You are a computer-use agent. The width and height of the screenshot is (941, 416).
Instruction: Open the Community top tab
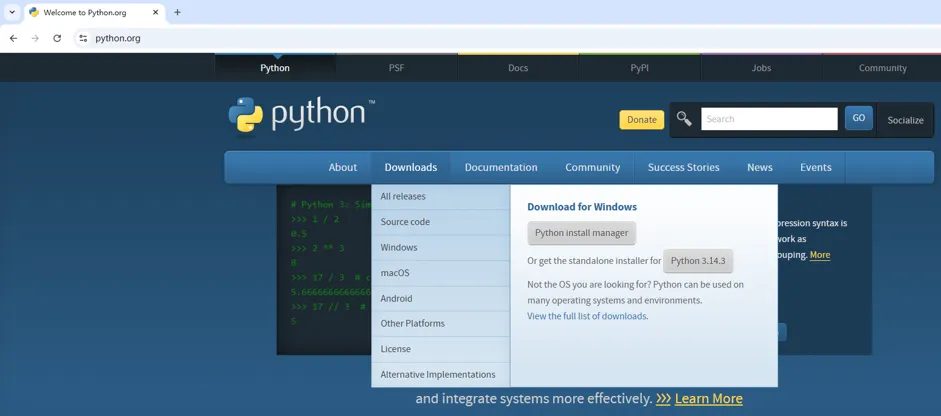tap(882, 68)
